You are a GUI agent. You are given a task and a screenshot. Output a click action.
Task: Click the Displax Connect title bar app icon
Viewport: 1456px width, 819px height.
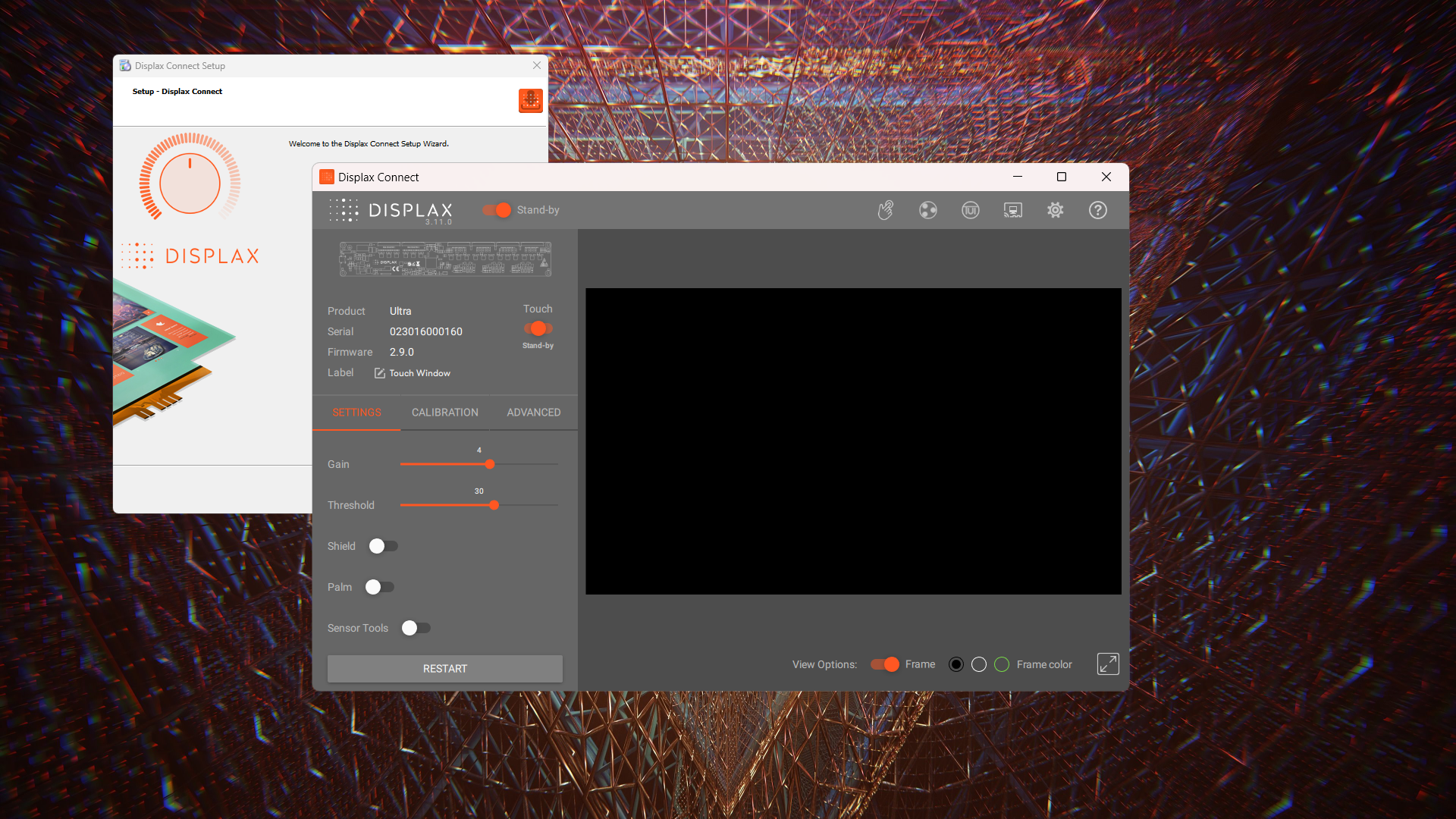pyautogui.click(x=327, y=177)
